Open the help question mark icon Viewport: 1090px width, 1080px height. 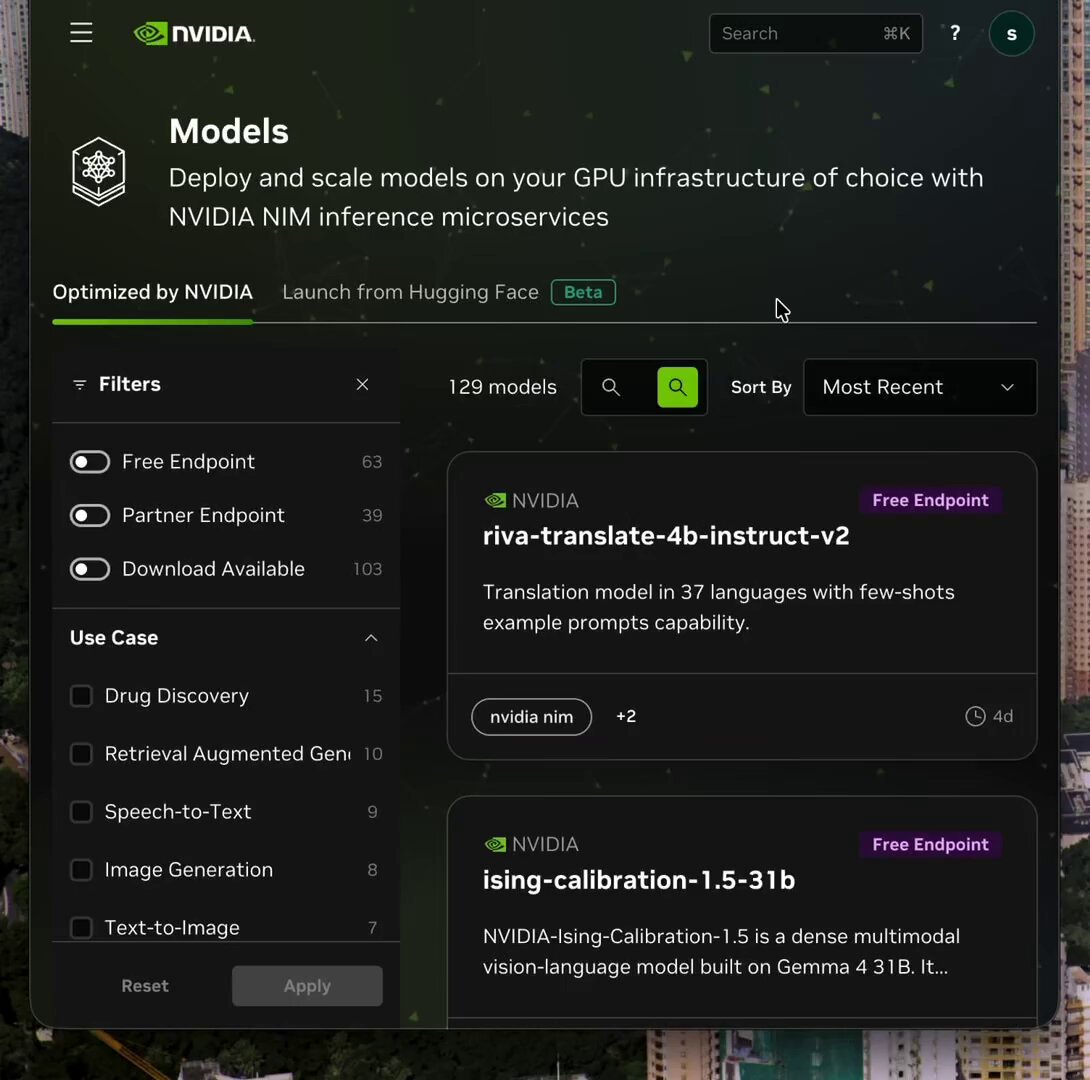pyautogui.click(x=954, y=33)
